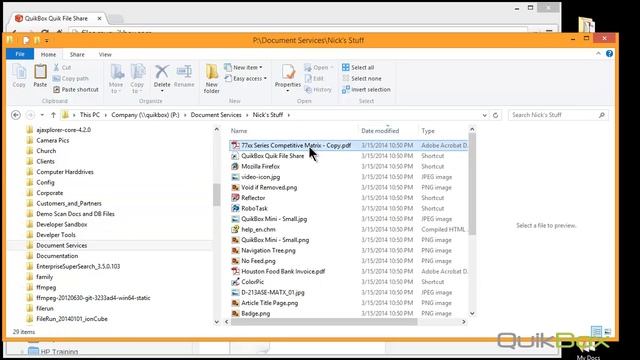The image size is (640, 360).
Task: Open the Copy to dropdown
Action: pos(137,79)
